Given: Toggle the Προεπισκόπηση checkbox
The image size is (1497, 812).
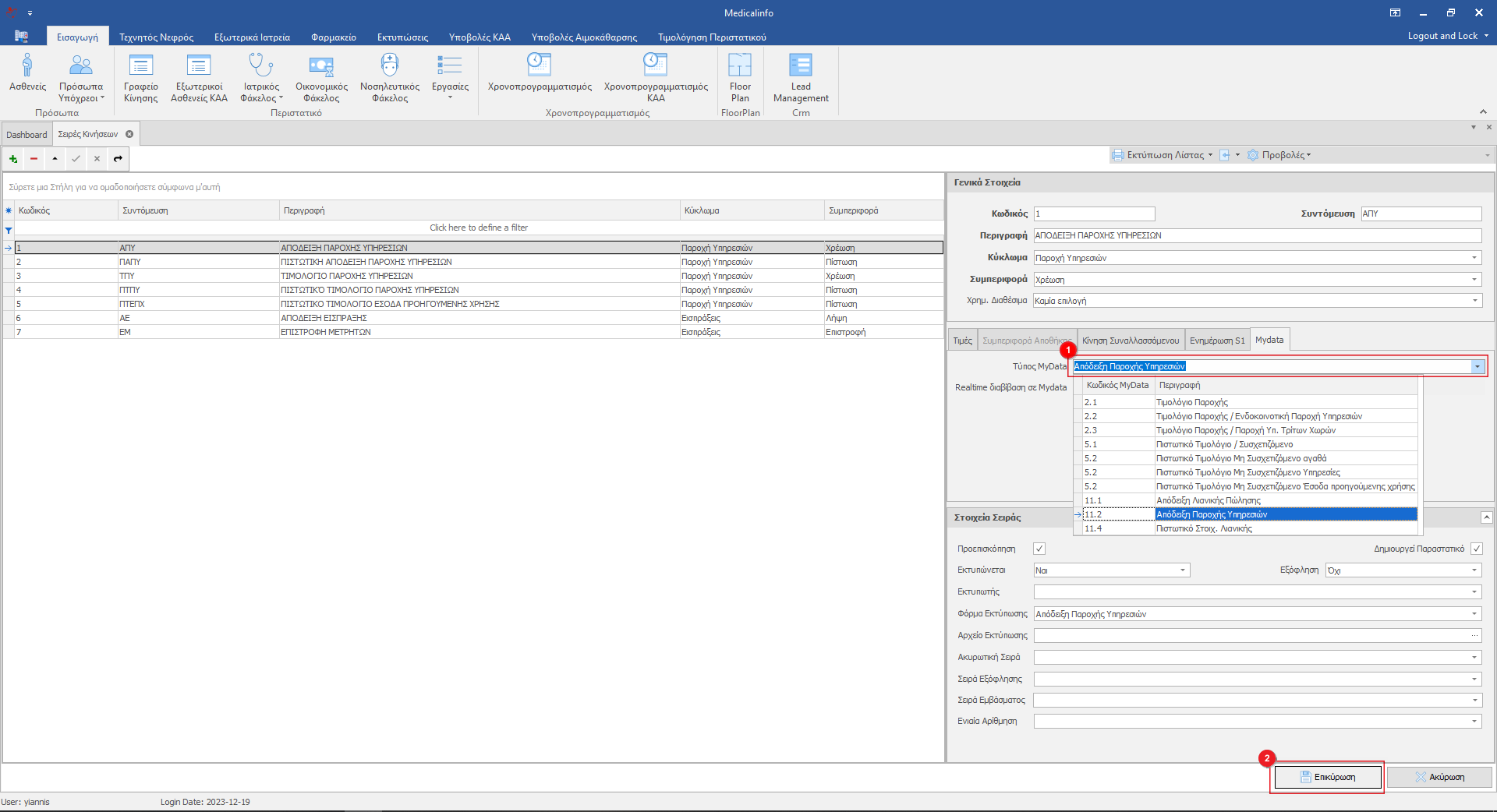Looking at the screenshot, I should [x=1039, y=549].
